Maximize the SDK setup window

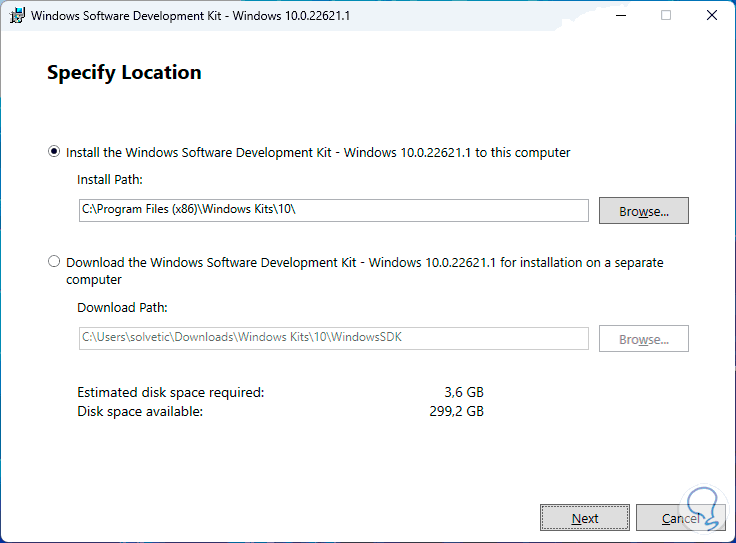[666, 15]
